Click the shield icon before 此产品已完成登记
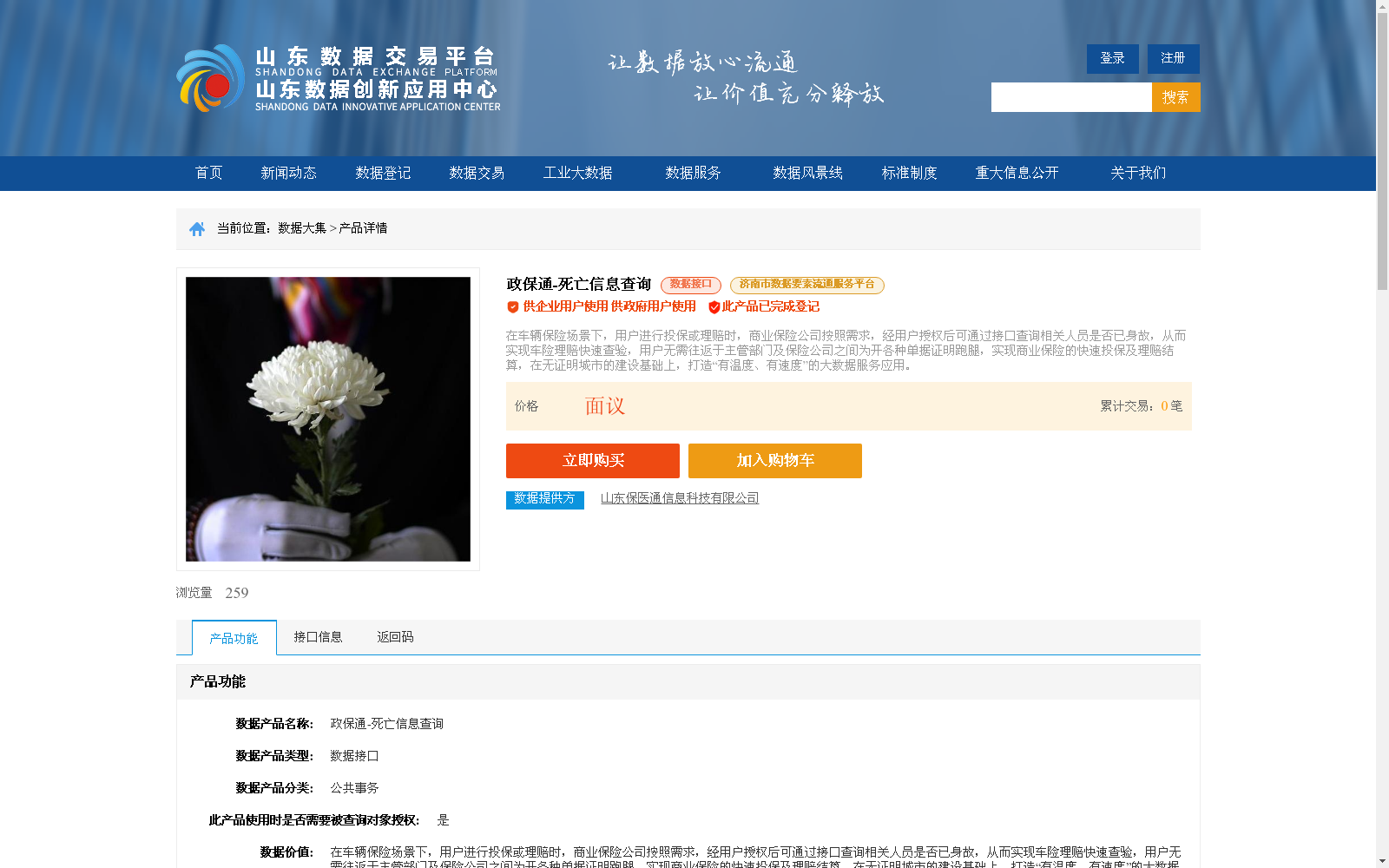This screenshot has height=868, width=1389. click(714, 307)
